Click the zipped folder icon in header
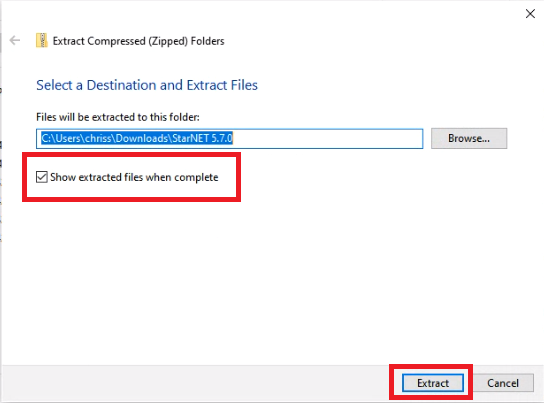 point(42,40)
